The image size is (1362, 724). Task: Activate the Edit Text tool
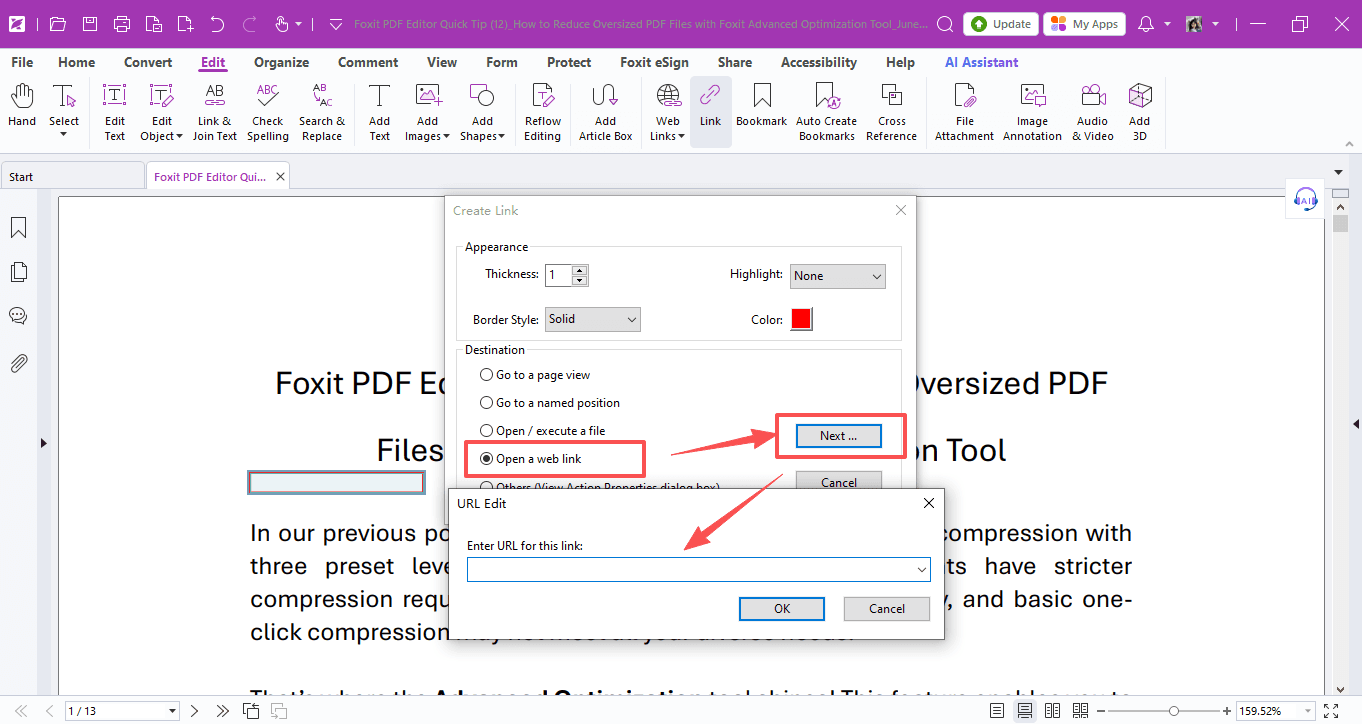click(x=115, y=111)
